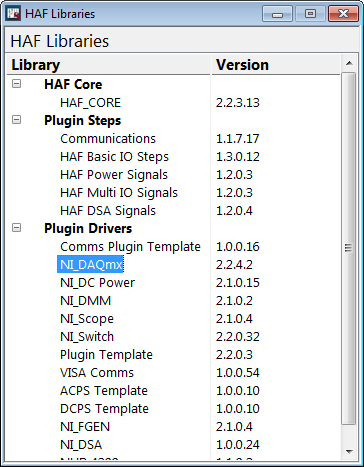Select the Communications library
364x467 pixels.
(108, 139)
